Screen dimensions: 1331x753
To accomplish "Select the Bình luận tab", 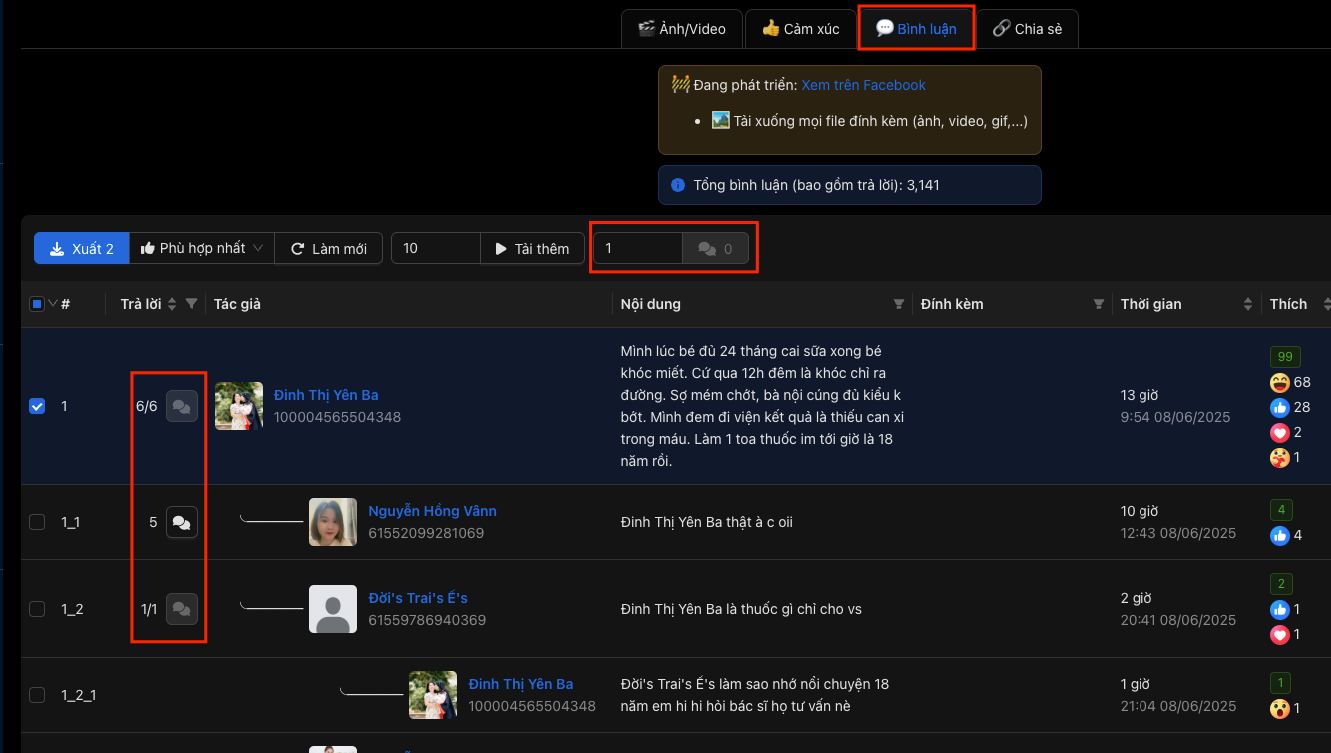I will [x=916, y=29].
